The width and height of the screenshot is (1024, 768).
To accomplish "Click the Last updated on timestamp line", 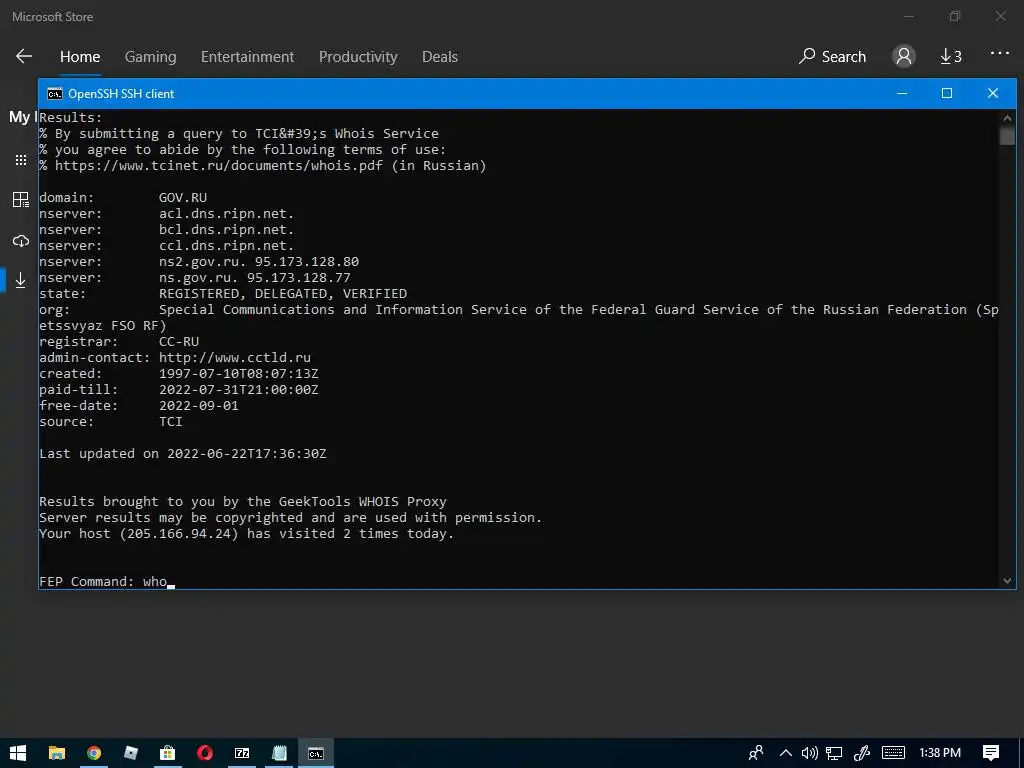I will coord(183,454).
